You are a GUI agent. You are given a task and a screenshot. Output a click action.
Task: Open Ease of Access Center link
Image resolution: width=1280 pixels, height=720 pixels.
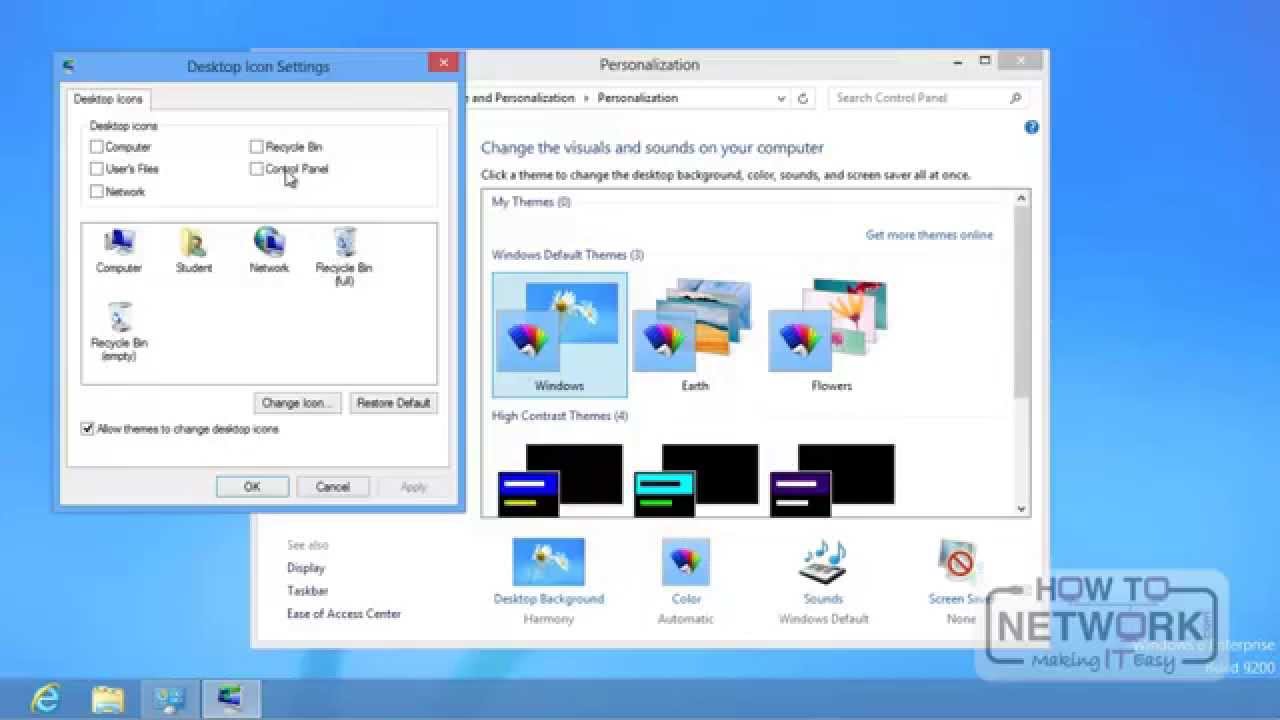pos(344,614)
